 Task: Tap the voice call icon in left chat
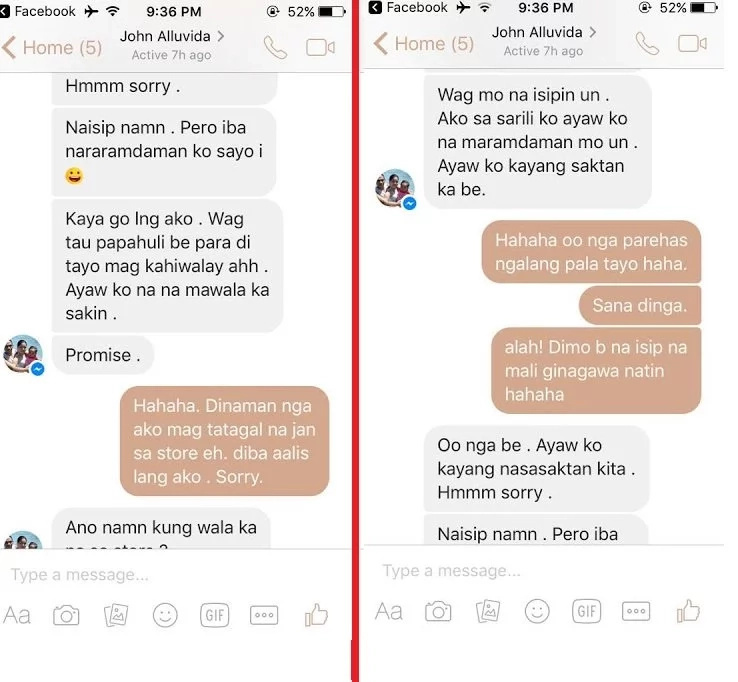(275, 47)
